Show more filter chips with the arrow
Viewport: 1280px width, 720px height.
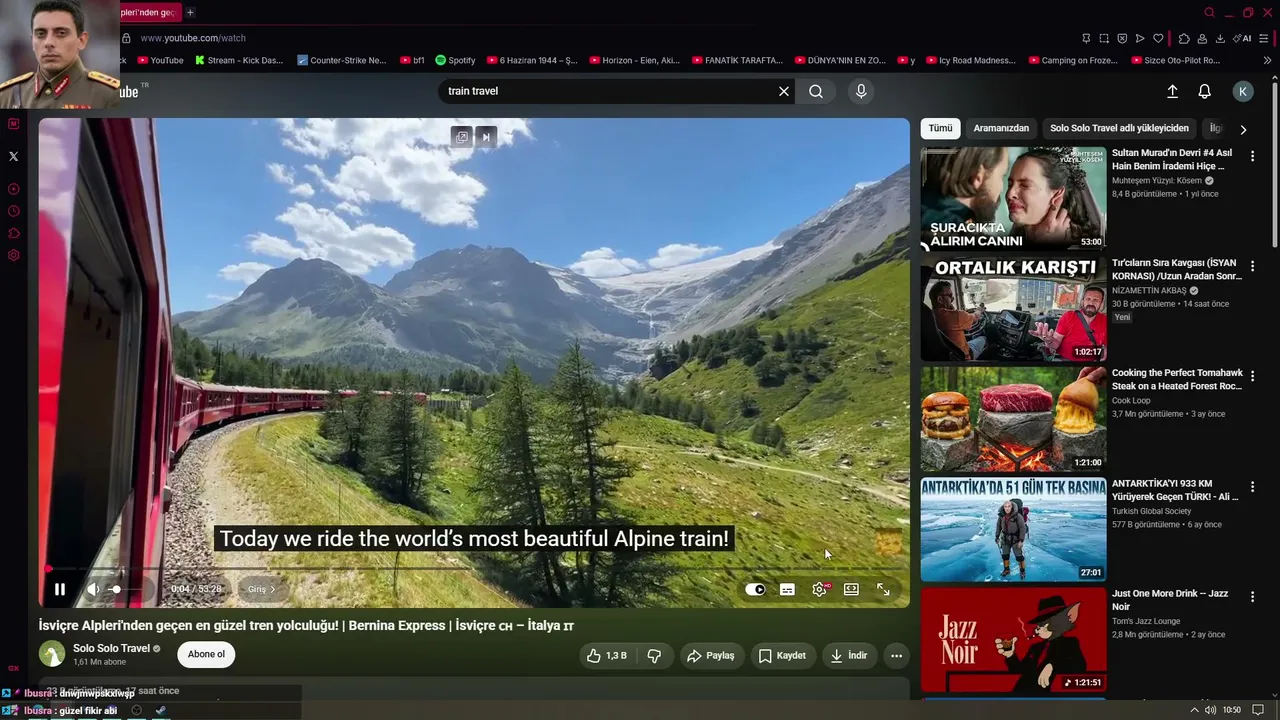(1243, 129)
